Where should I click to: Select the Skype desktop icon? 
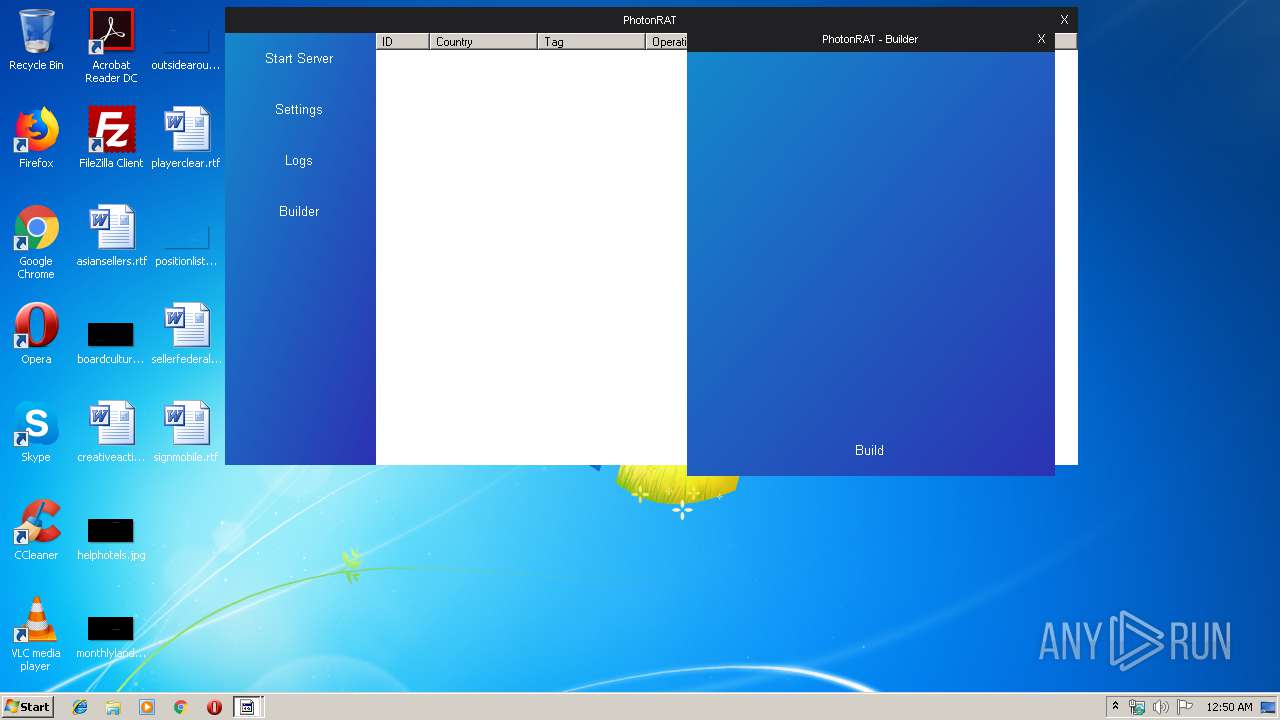point(36,432)
